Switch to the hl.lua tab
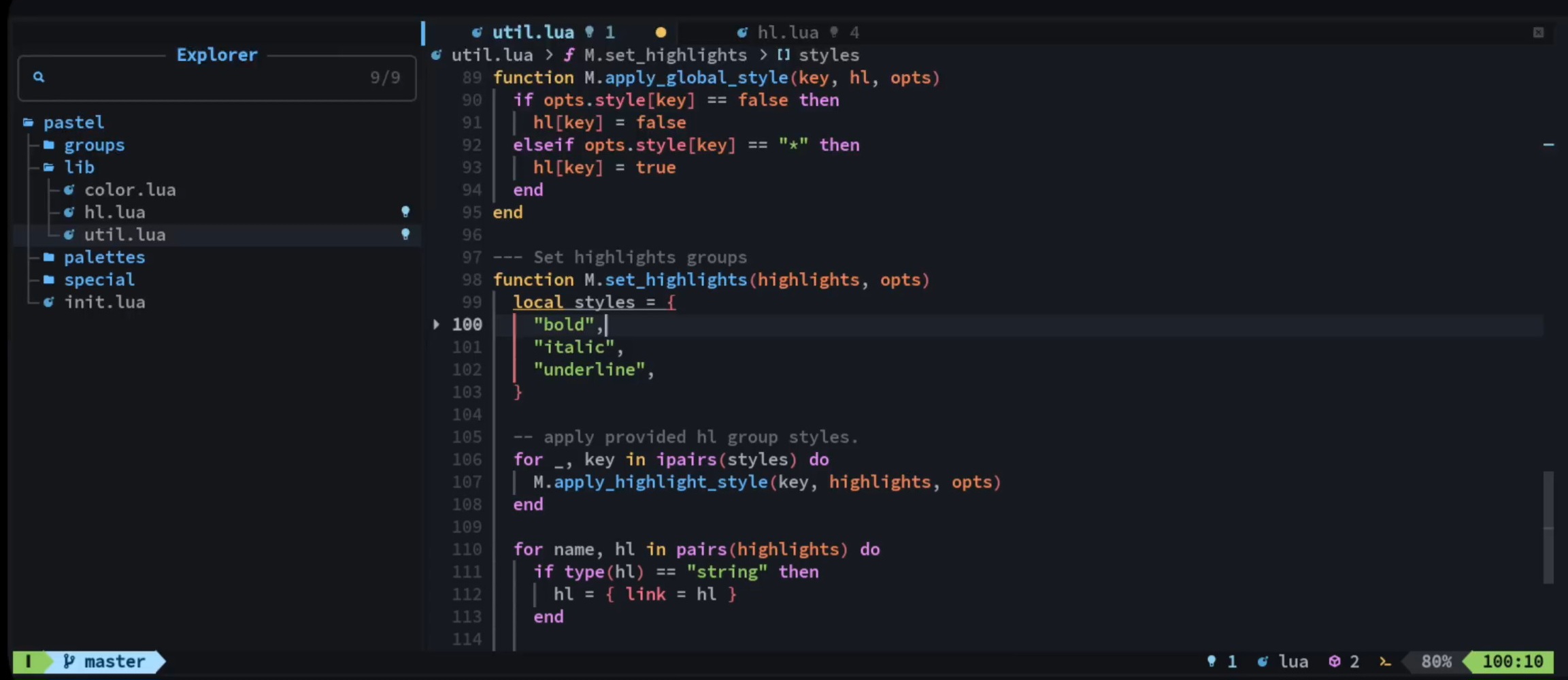1568x680 pixels. tap(788, 32)
